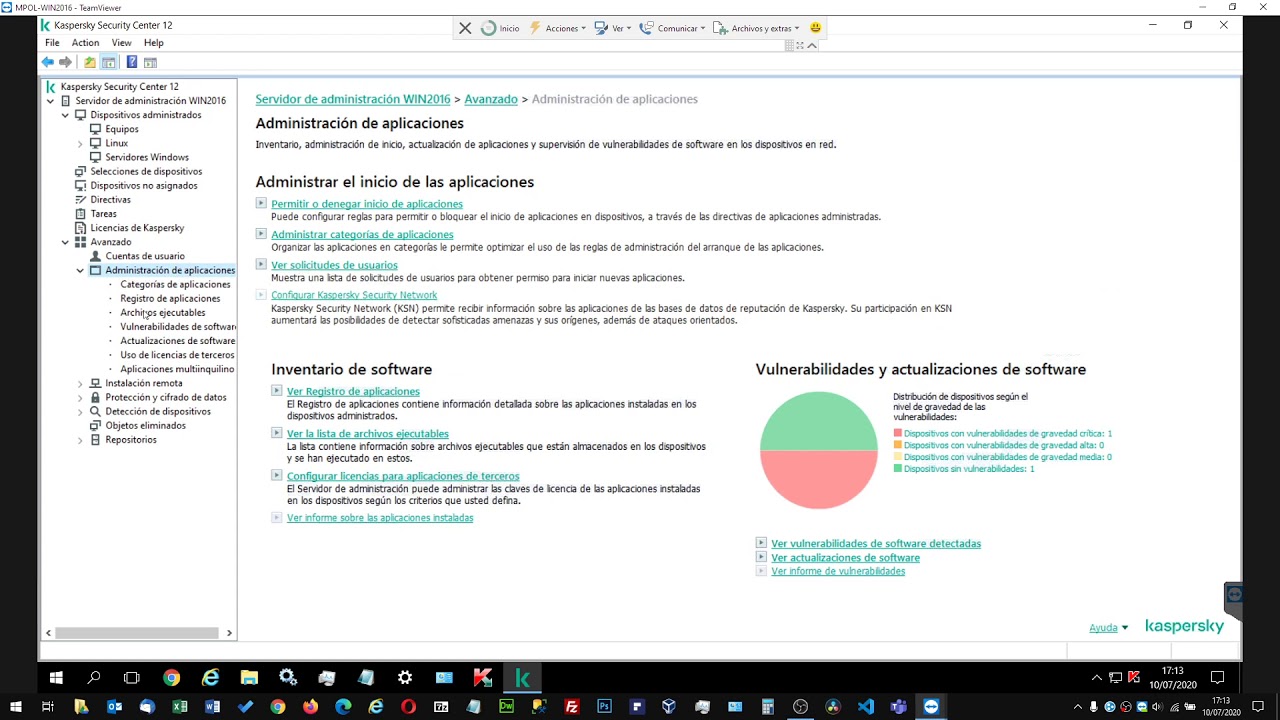
Task: Open Ver solicitudes de usuarios link
Action: click(334, 265)
